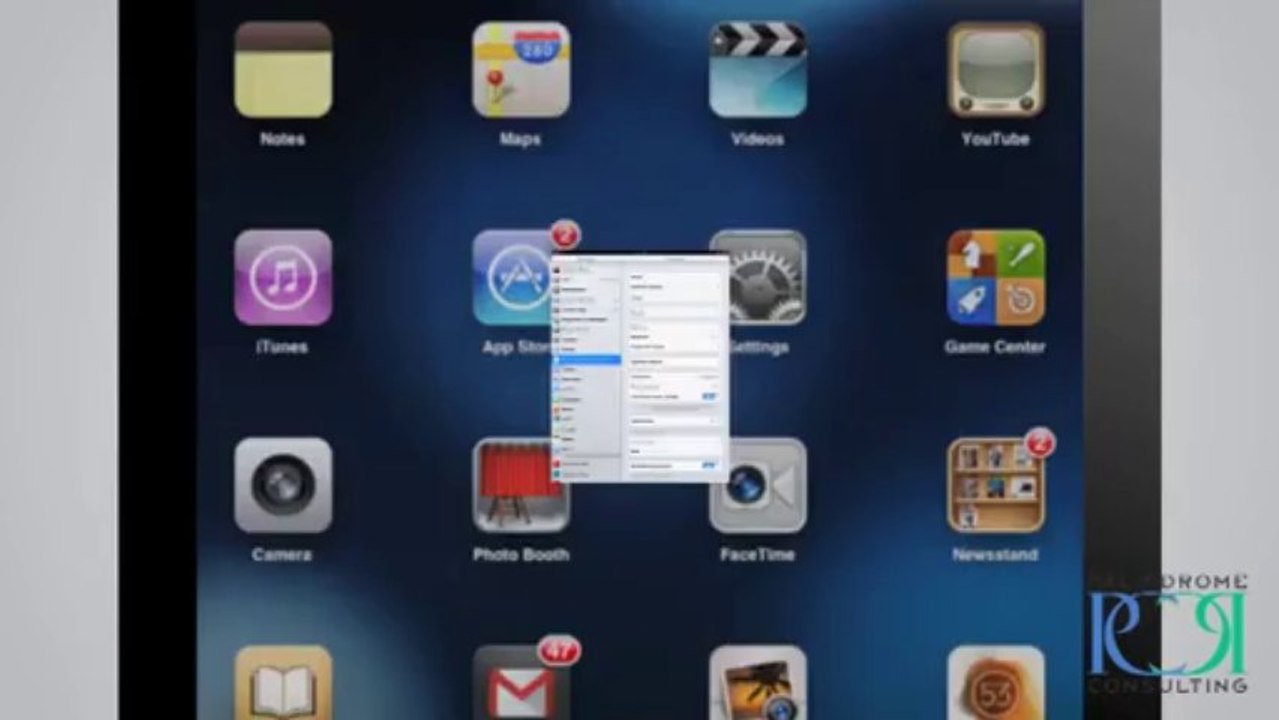Launch the Maps app

[521, 70]
